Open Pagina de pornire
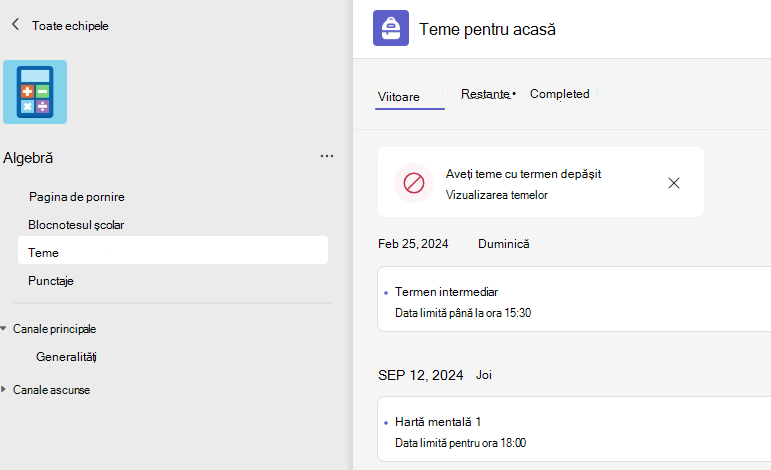 [x=77, y=197]
